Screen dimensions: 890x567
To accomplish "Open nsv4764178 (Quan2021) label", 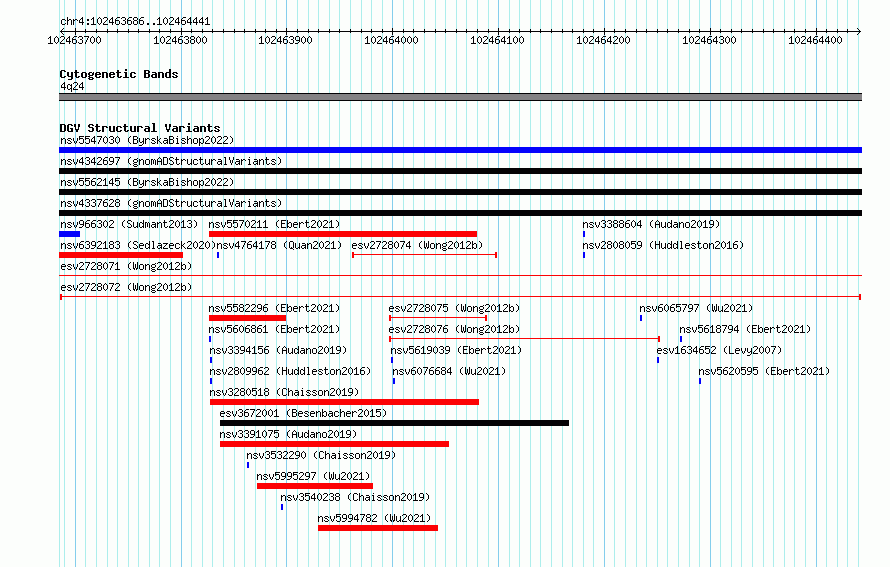I will pos(279,245).
